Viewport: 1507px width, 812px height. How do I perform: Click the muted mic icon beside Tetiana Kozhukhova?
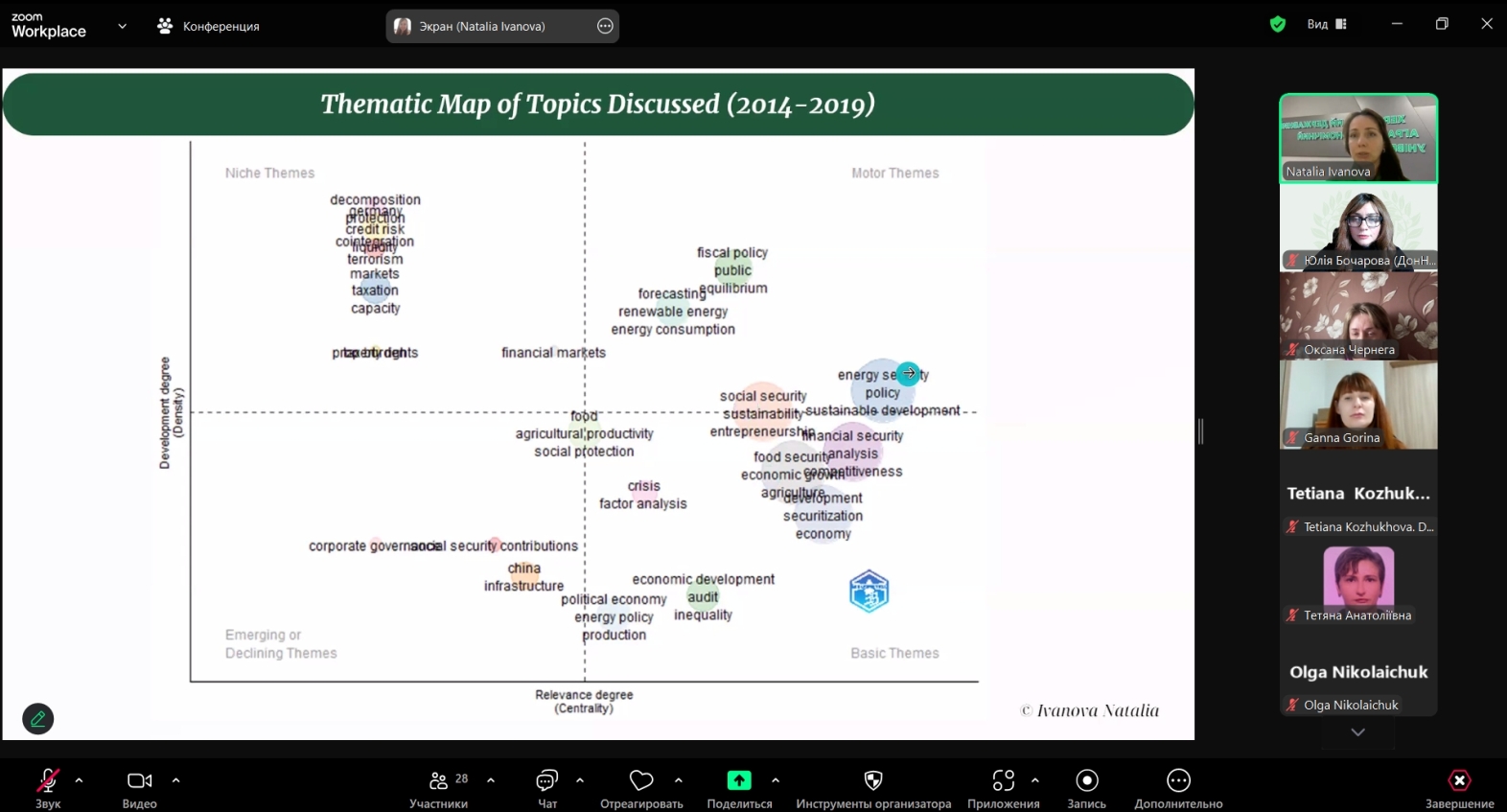click(1292, 526)
